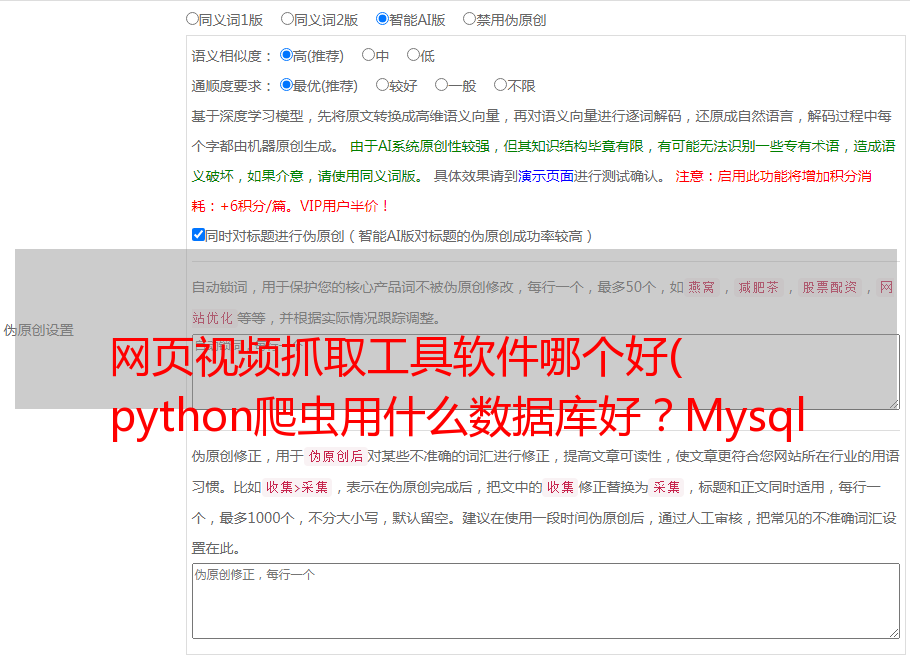The height and width of the screenshot is (658, 911).
Task: Set 语义相似度 to 高(推荐)
Action: (x=286, y=55)
